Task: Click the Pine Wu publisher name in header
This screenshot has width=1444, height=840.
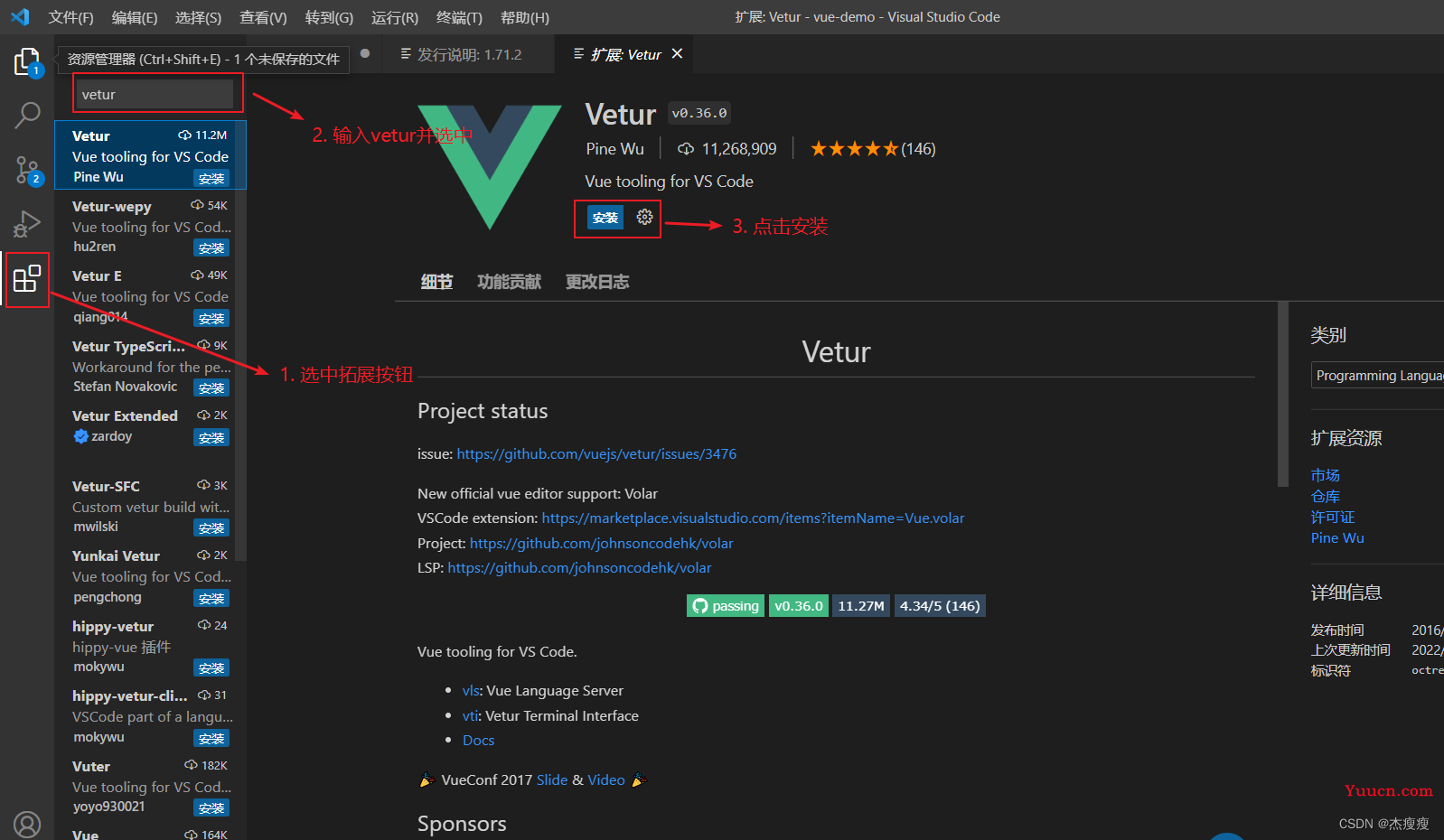Action: tap(614, 149)
